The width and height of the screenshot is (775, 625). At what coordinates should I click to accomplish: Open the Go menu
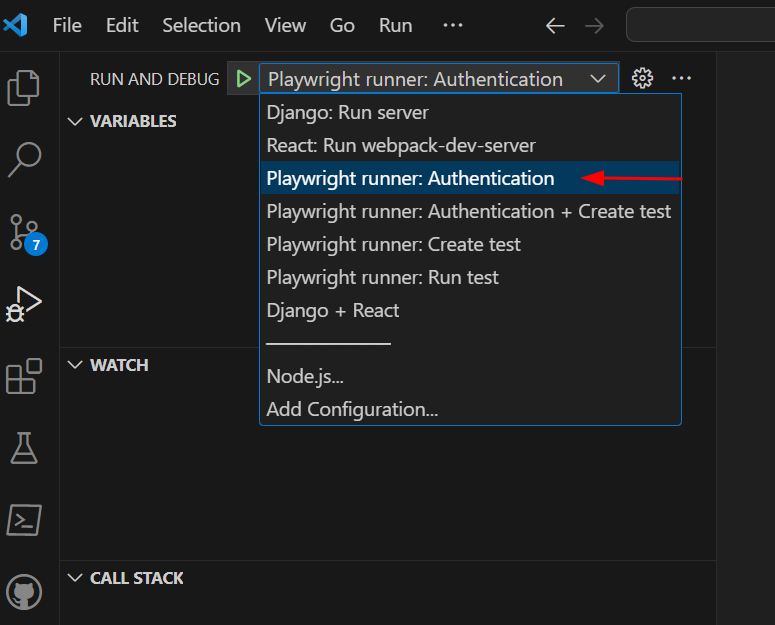click(x=342, y=25)
